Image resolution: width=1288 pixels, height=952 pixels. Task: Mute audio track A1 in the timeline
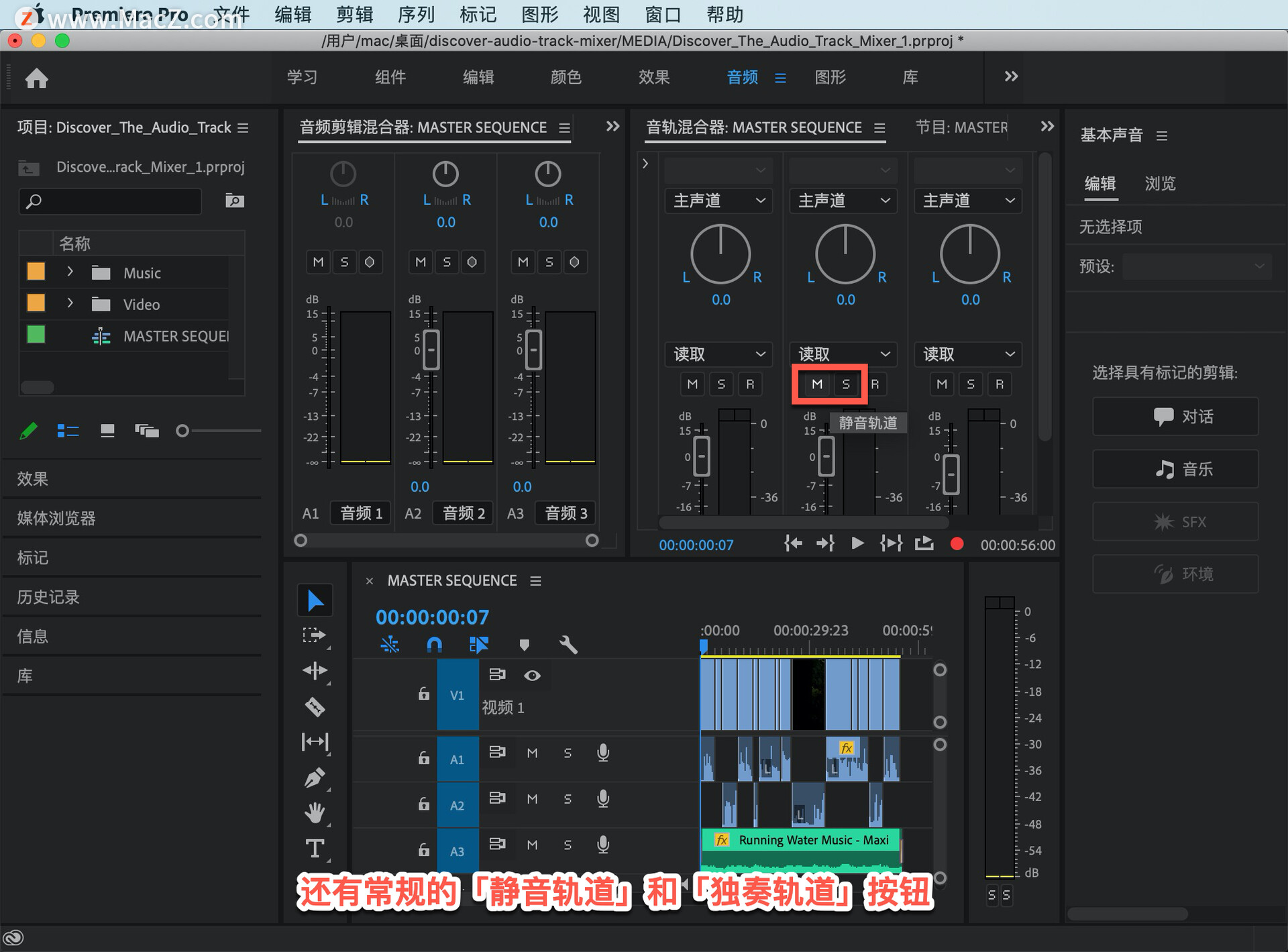[x=532, y=753]
